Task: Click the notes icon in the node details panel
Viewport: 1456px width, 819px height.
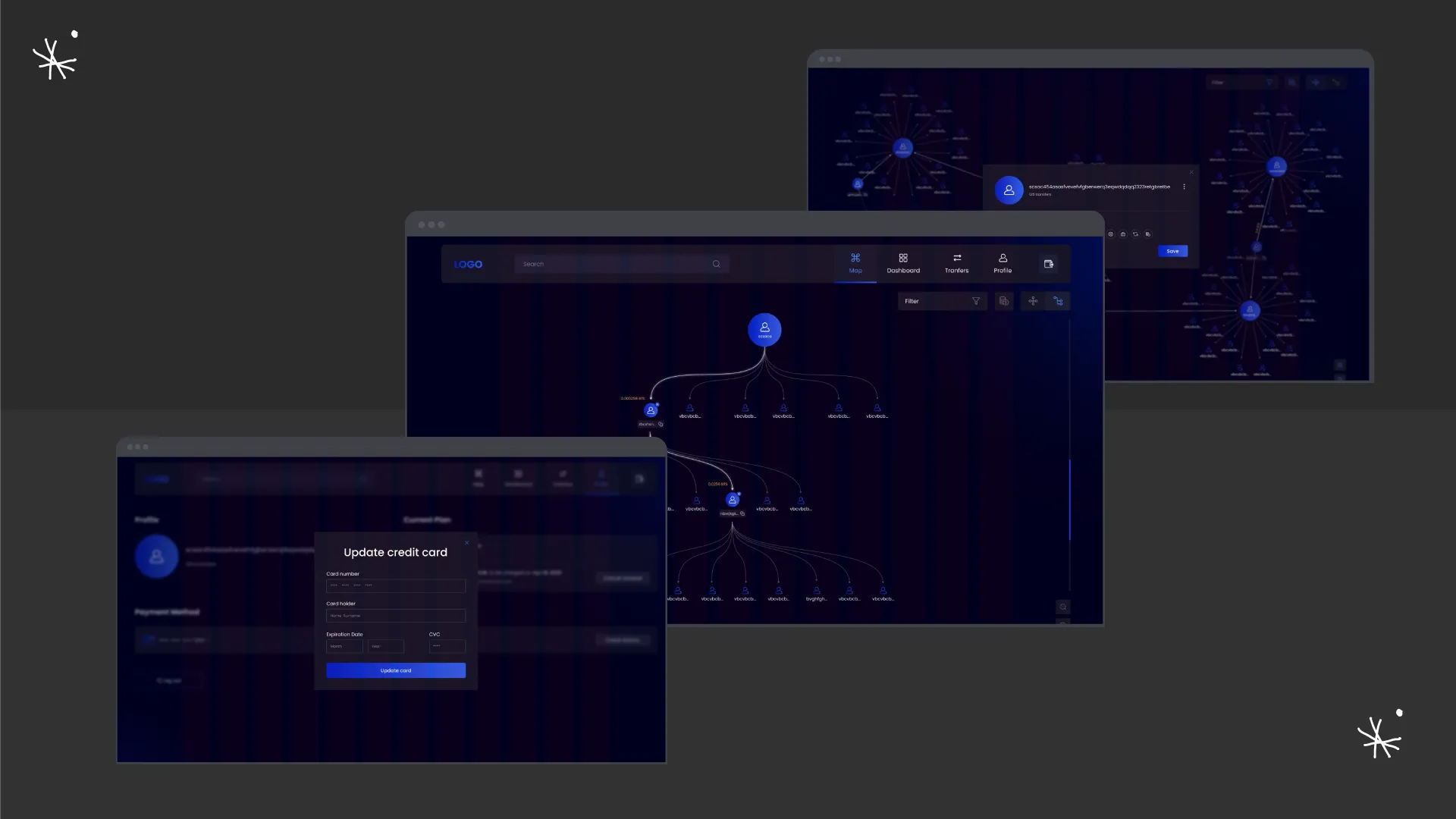Action: click(1148, 234)
